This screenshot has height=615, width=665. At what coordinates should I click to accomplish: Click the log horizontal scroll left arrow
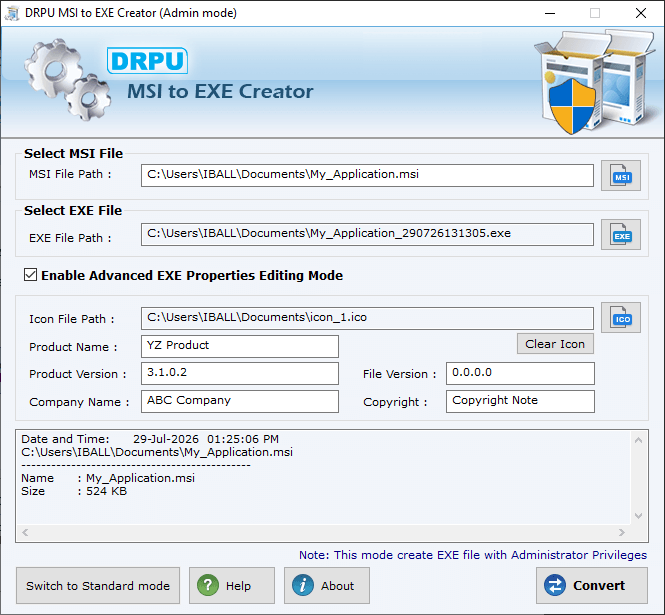(x=25, y=532)
